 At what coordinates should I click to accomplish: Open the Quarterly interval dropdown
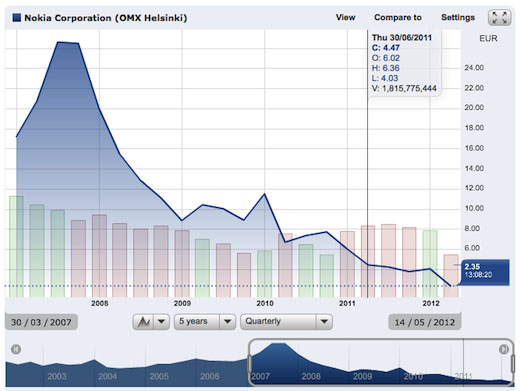click(x=286, y=322)
